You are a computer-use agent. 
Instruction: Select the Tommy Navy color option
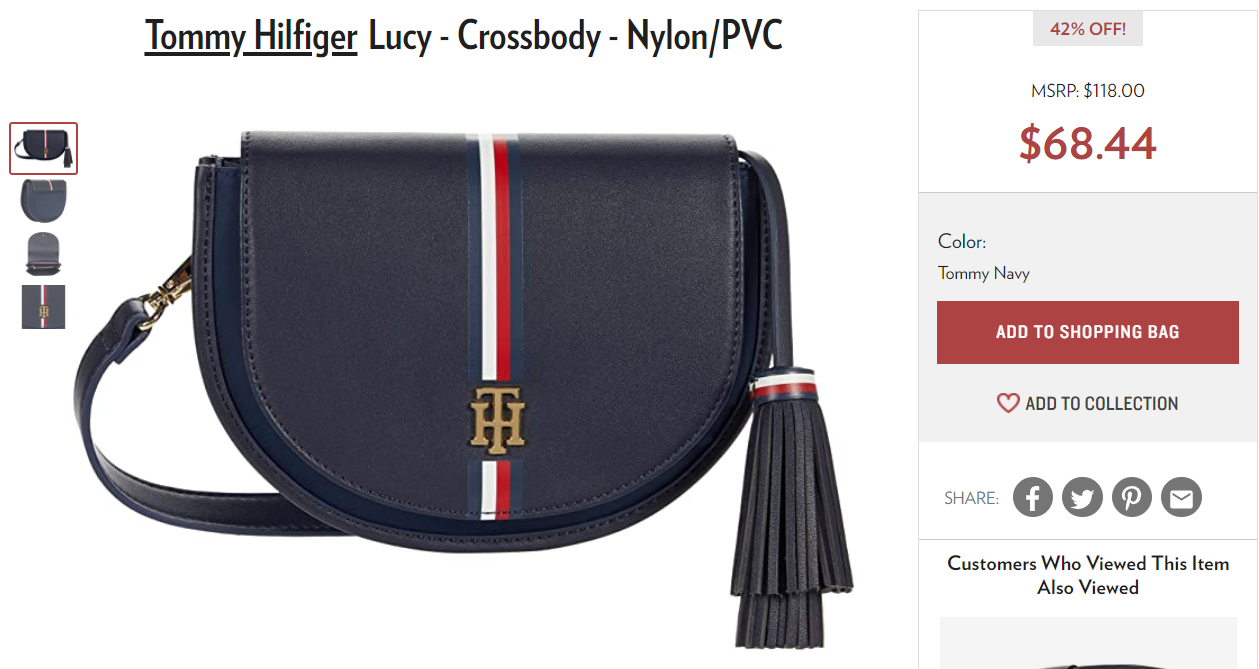(984, 273)
